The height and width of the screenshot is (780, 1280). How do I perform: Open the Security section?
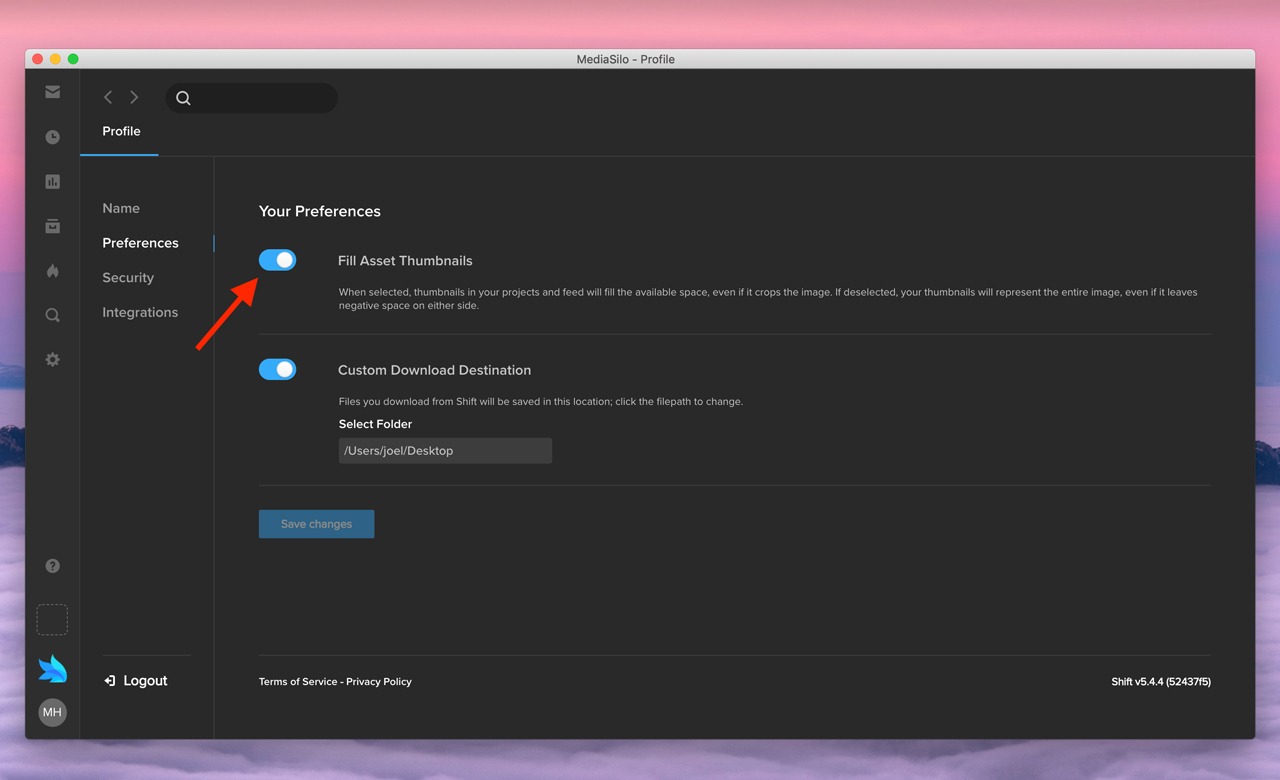point(128,277)
